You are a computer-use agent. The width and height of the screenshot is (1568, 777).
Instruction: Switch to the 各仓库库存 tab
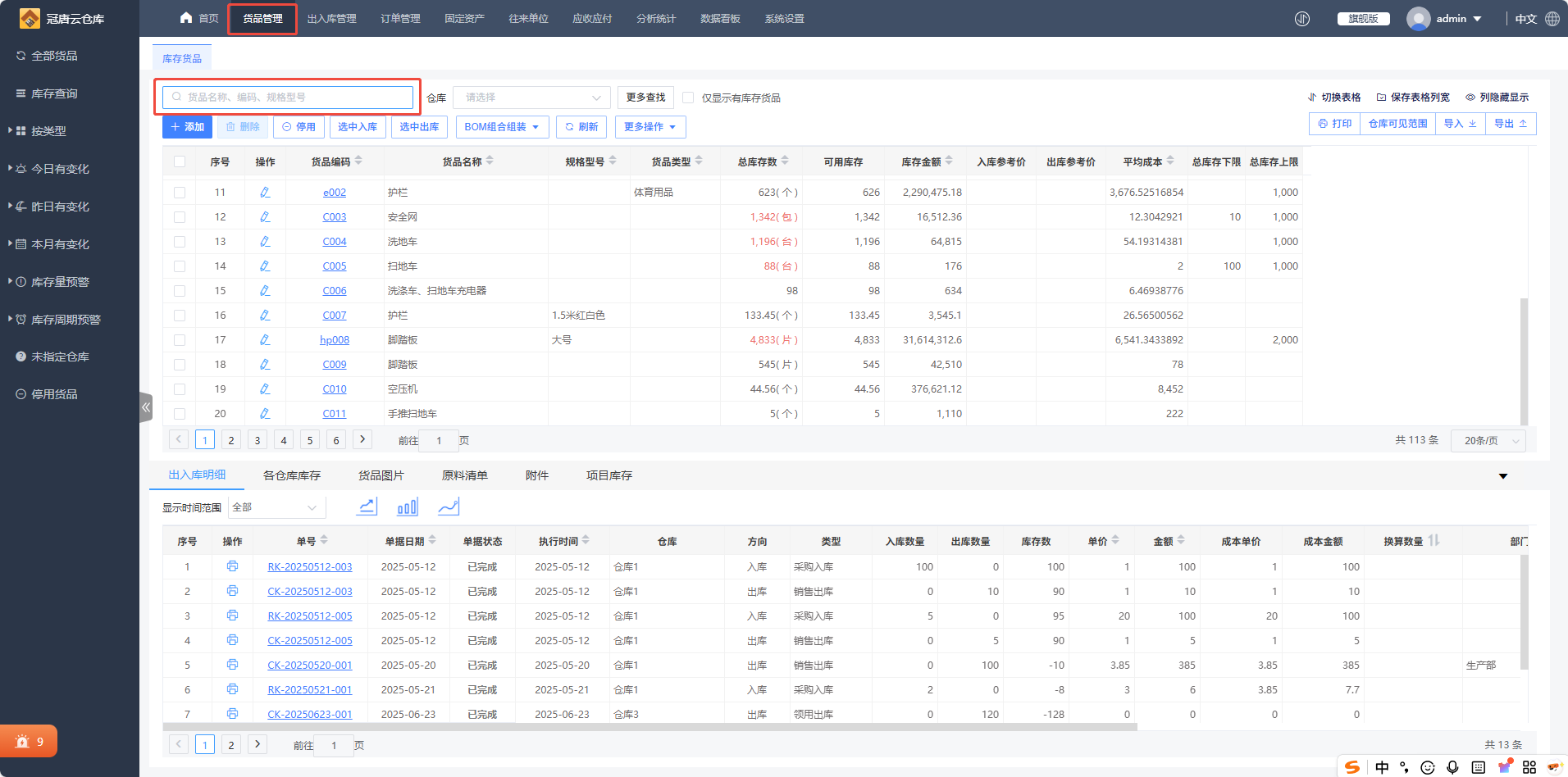pos(292,475)
